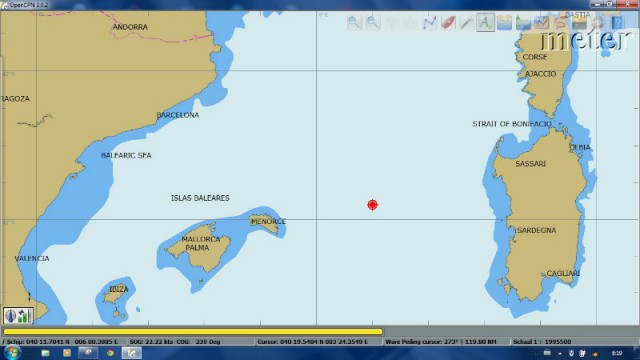This screenshot has height=360, width=640.
Task: Click the OLBIA label
Action: coord(580,147)
